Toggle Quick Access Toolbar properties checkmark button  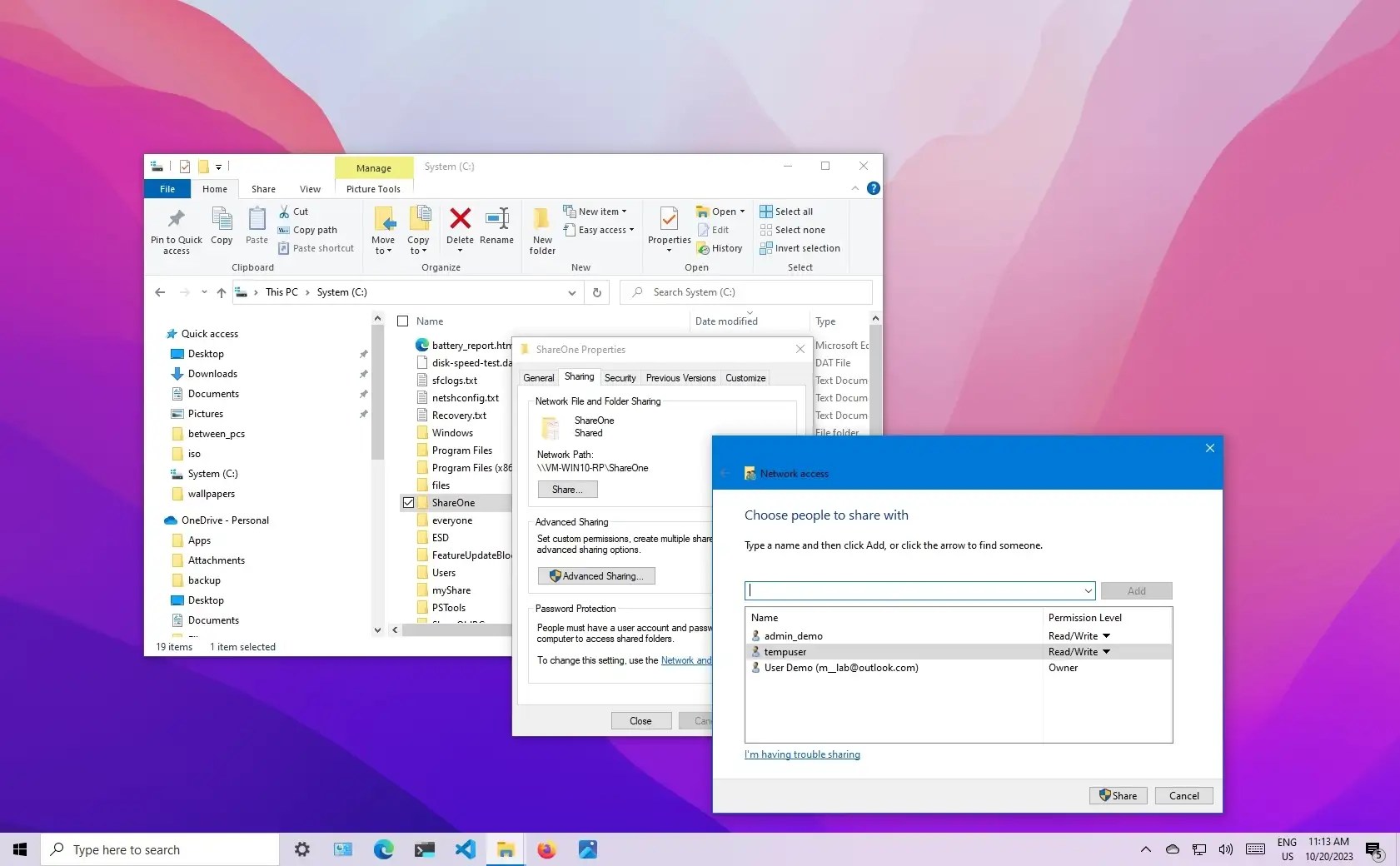click(185, 167)
